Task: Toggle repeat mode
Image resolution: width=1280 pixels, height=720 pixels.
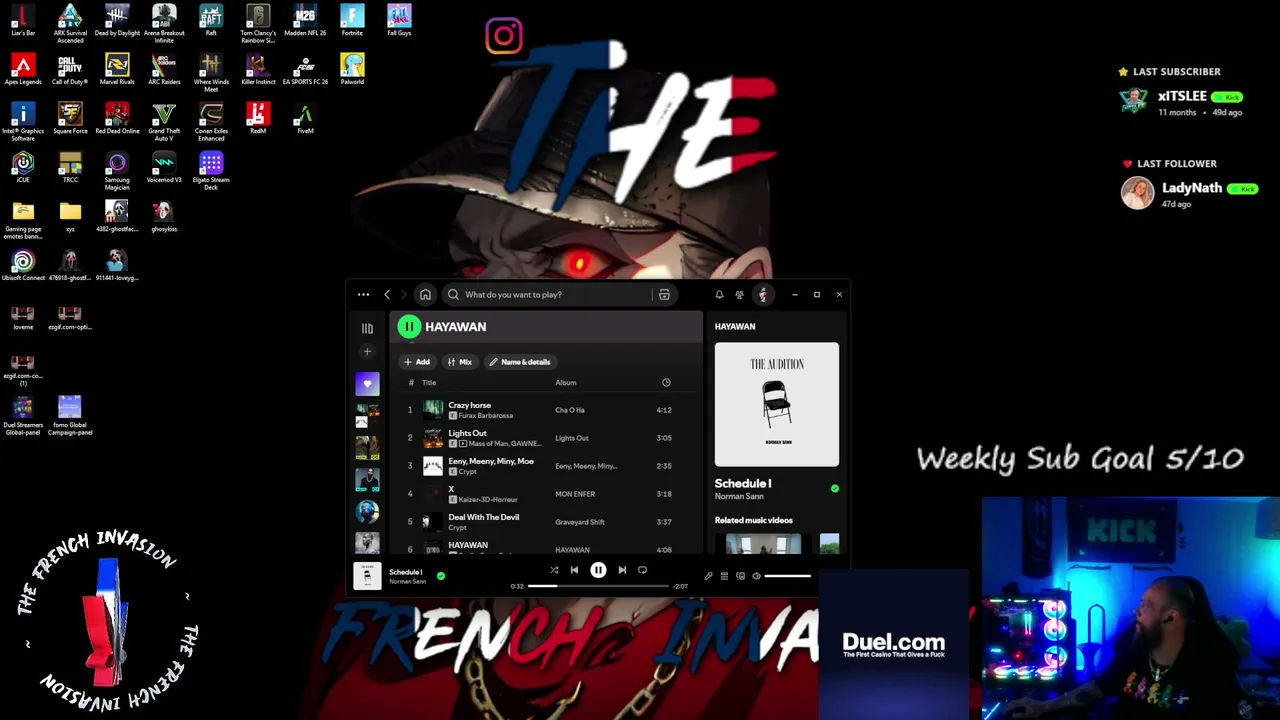Action: click(x=642, y=571)
